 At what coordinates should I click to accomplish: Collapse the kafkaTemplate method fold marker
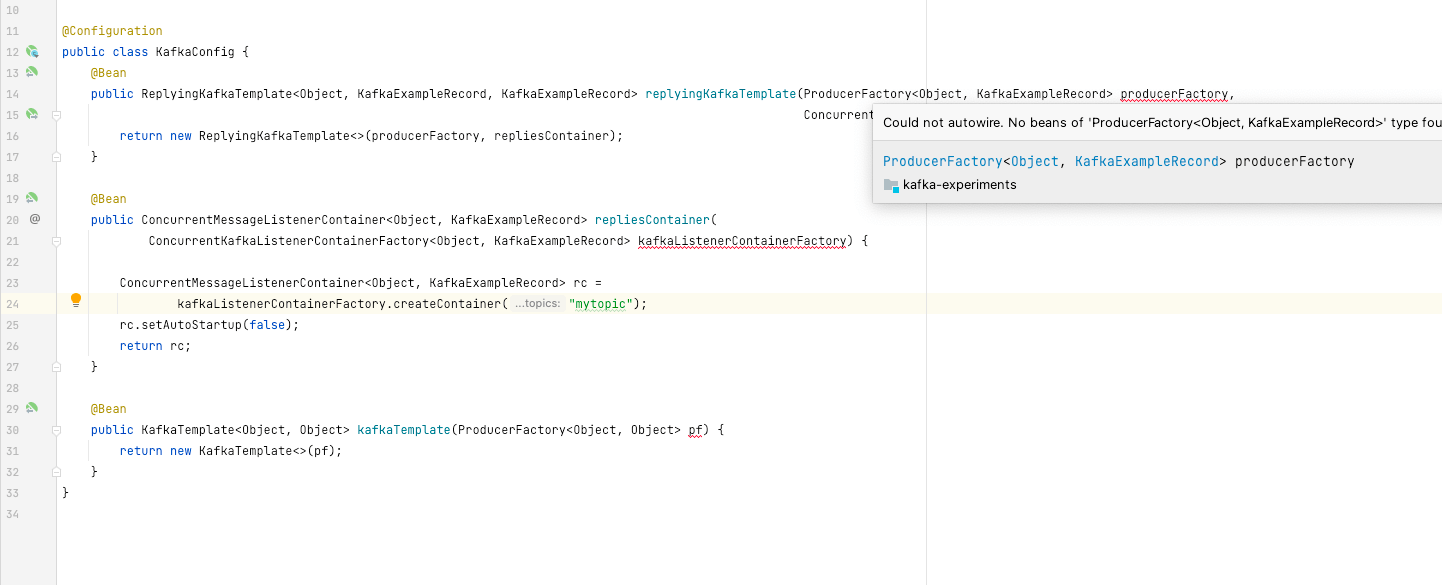coord(56,429)
